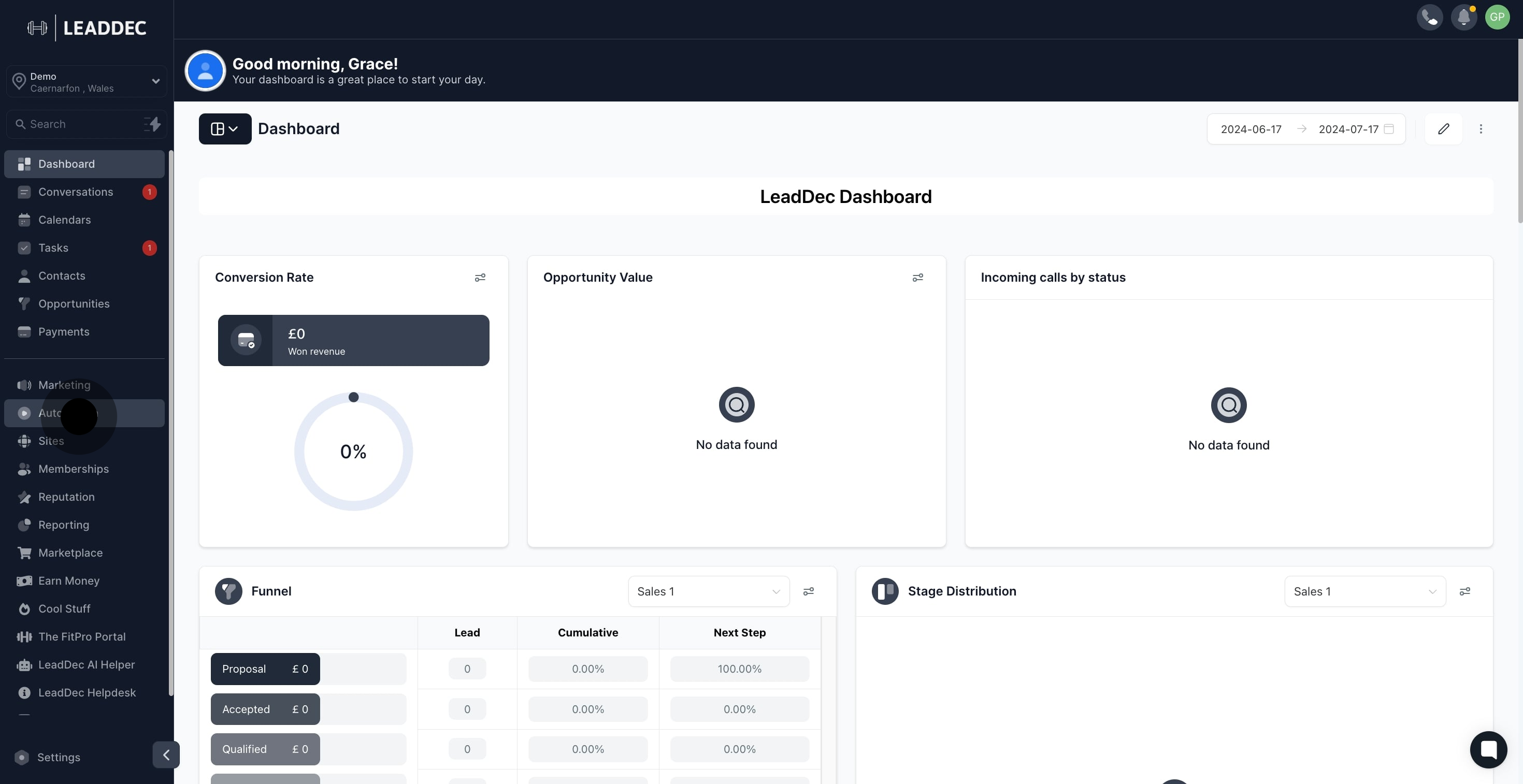Click the end date 2024-07-17 field

point(1348,129)
